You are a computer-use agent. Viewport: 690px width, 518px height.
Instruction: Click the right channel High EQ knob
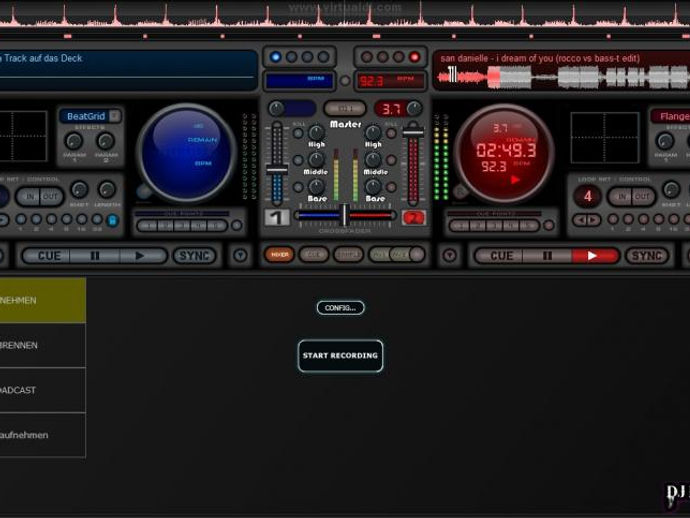(x=373, y=132)
